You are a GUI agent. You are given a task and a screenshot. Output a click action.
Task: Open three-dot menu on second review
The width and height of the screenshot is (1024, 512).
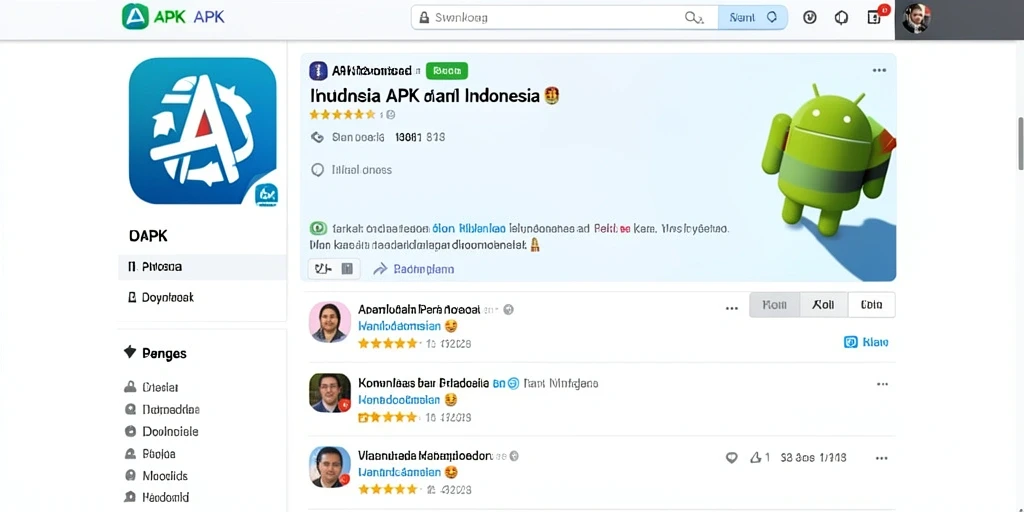tap(882, 384)
